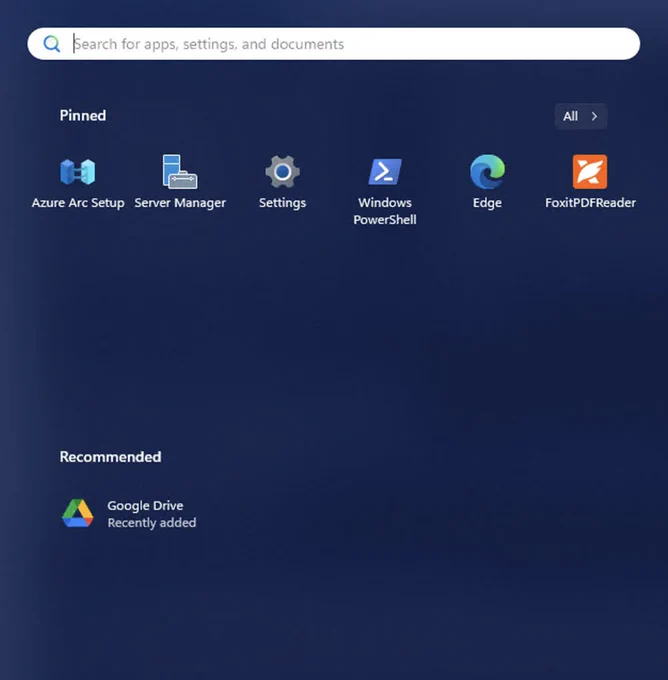Viewport: 668px width, 680px height.
Task: Click the Recommended section heading
Action: [x=110, y=457]
